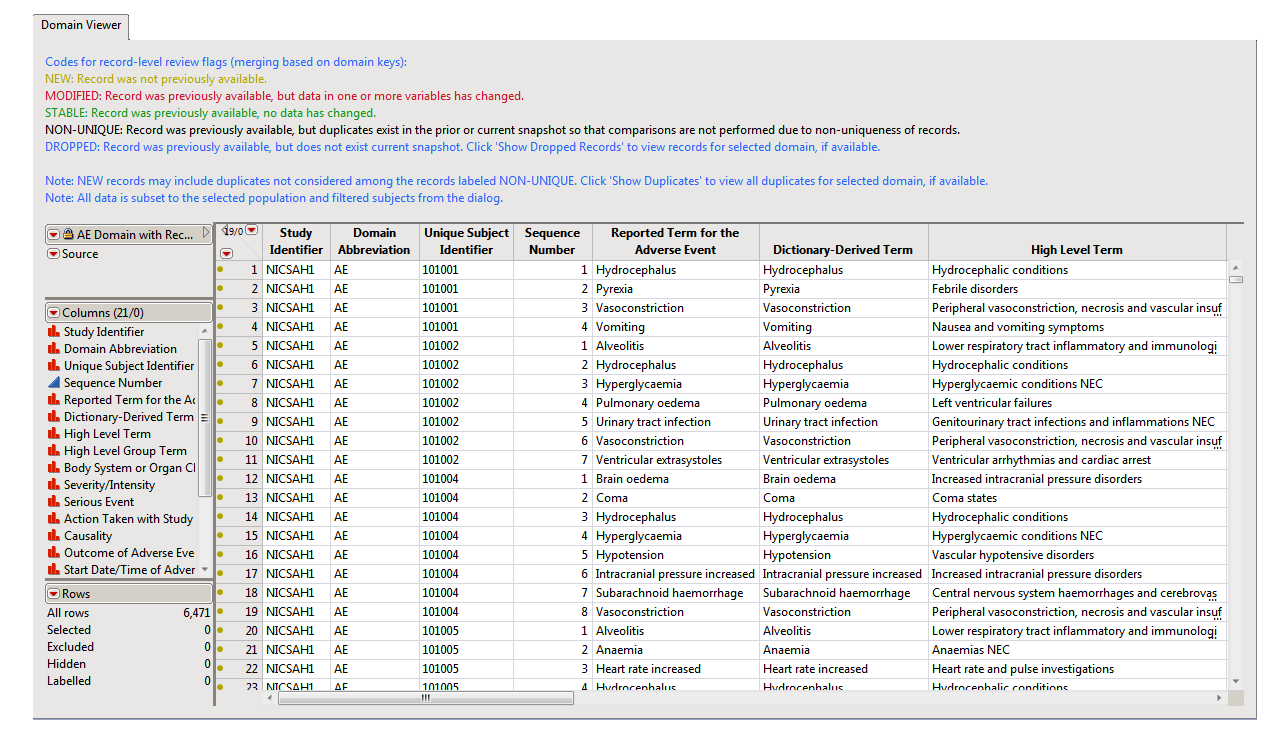Click the yellow row marker for row 12
This screenshot has height=739, width=1275.
[220, 479]
